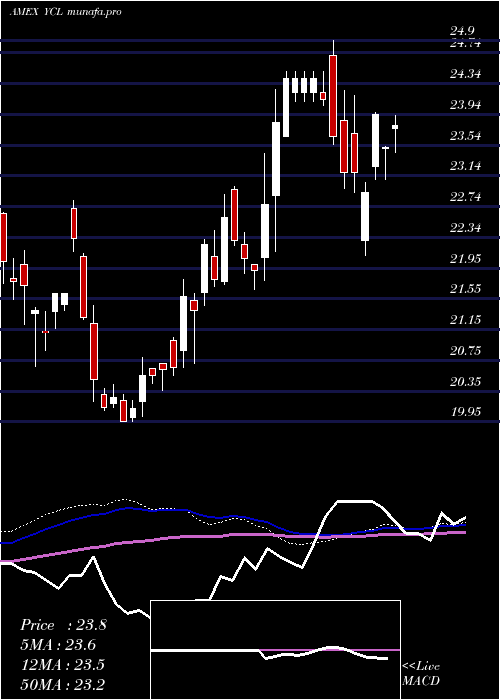Select the 20.35 price axis label
Screen dimensions: 500x700
(466, 382)
